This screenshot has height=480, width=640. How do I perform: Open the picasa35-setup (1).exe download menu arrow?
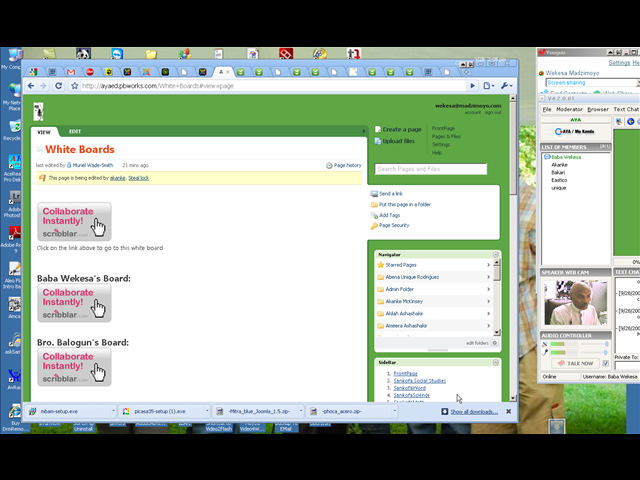pyautogui.click(x=207, y=411)
